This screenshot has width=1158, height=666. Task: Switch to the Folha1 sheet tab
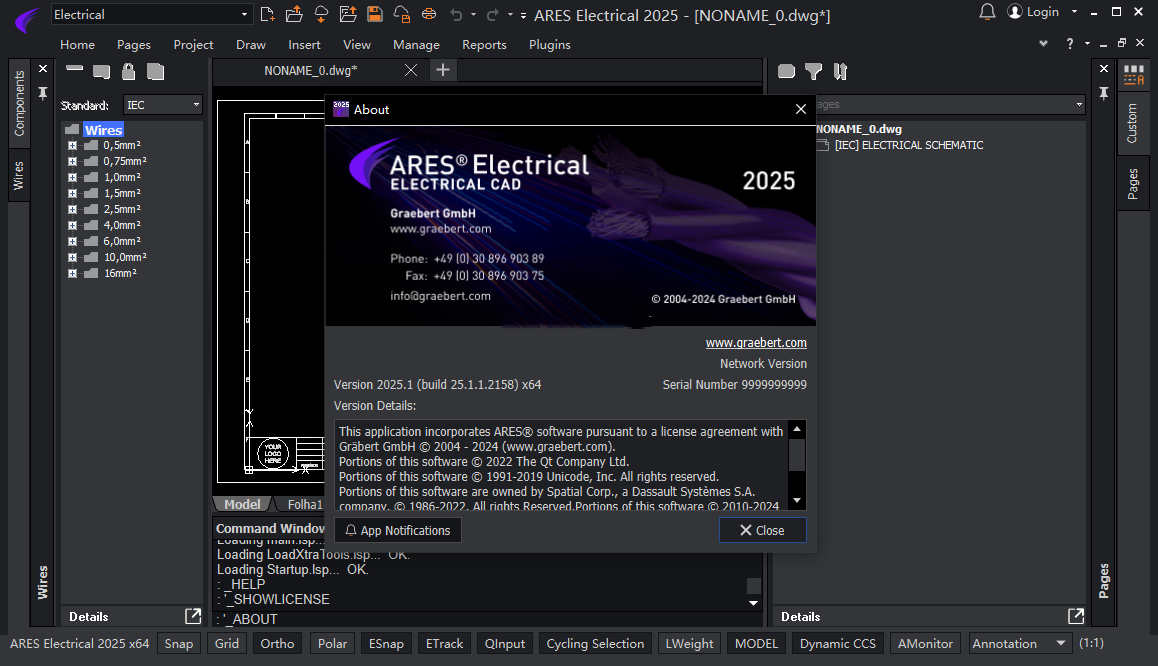coord(304,504)
